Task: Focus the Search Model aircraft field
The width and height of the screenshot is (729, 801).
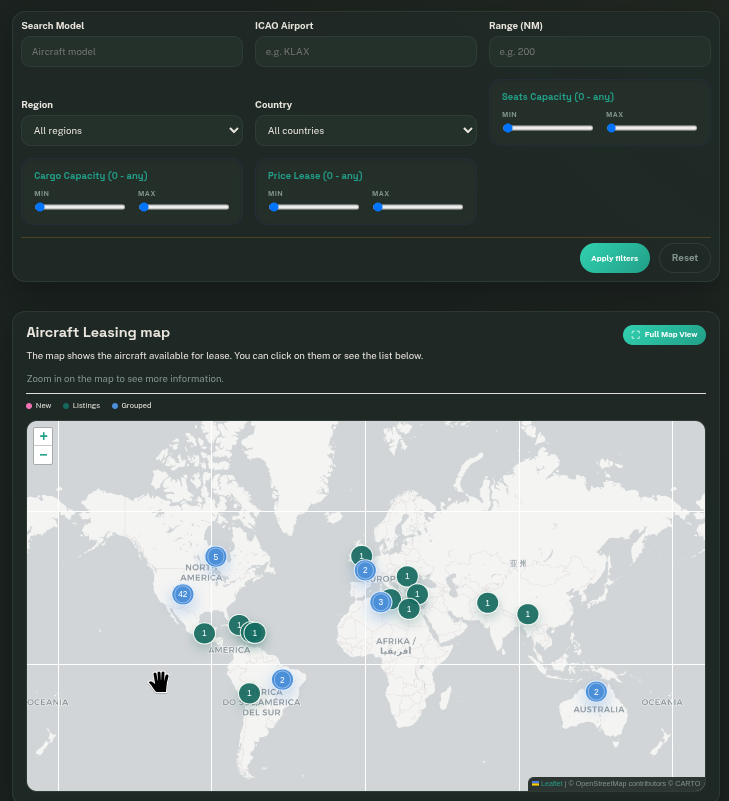Action: pyautogui.click(x=132, y=52)
